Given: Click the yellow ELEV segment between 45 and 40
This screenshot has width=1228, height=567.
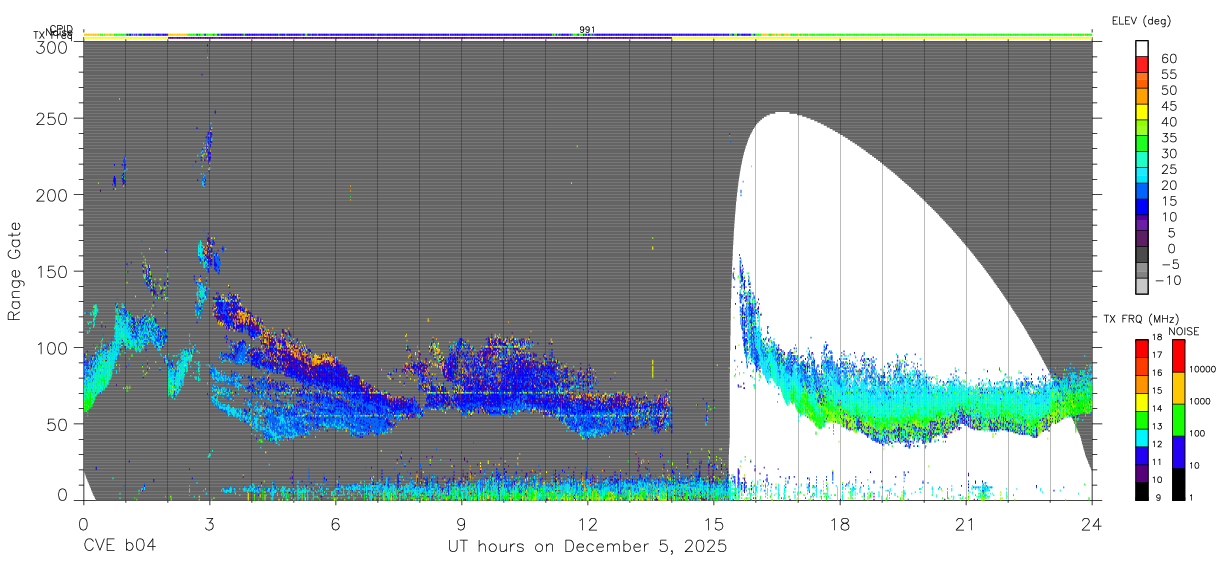Looking at the screenshot, I should coord(1142,113).
